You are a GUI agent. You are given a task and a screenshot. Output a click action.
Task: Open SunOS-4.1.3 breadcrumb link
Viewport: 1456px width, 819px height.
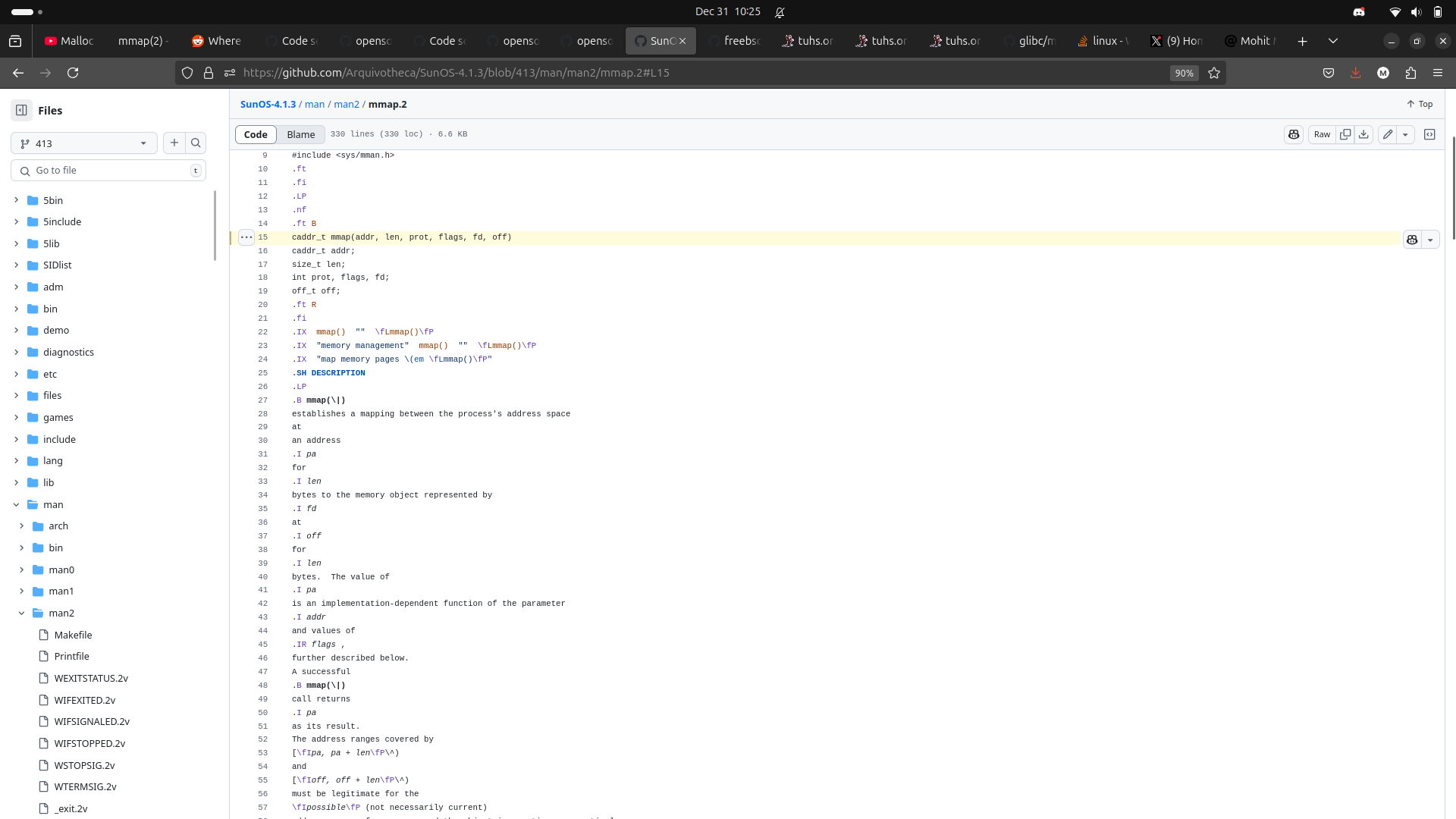[268, 105]
